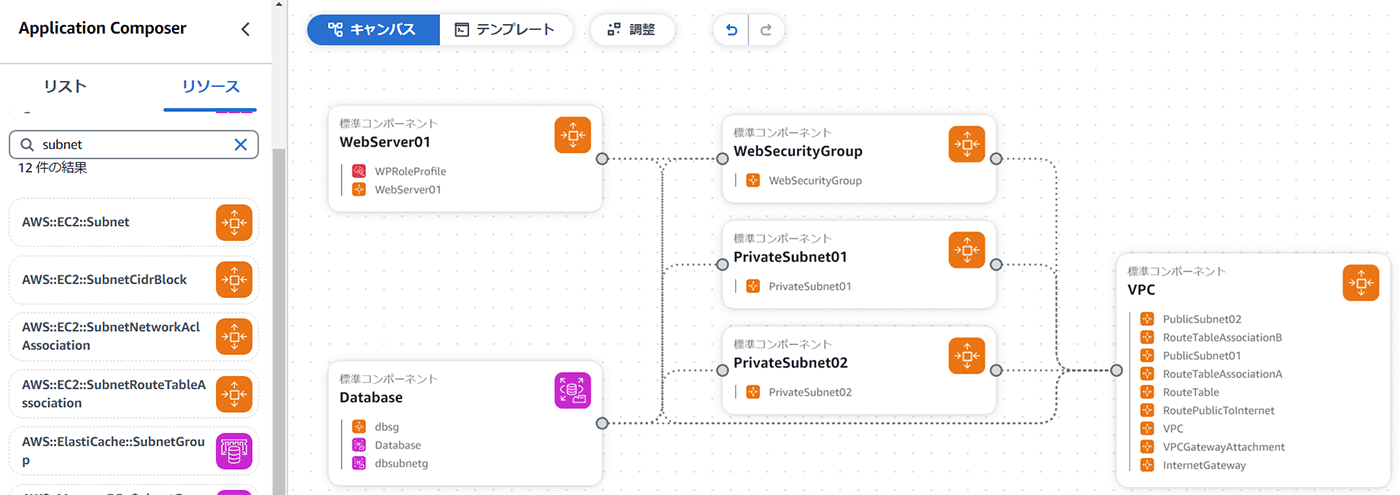Click the resource panel's vertical scrollbar
This screenshot has width=1400, height=495.
point(279,300)
